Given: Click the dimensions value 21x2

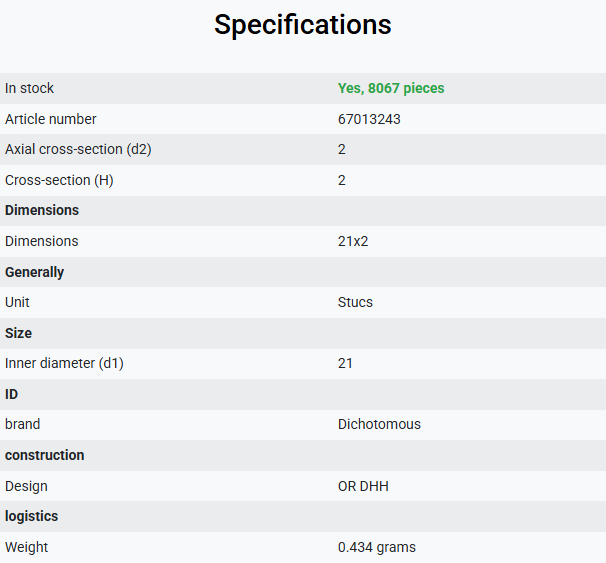Looking at the screenshot, I should point(353,242).
